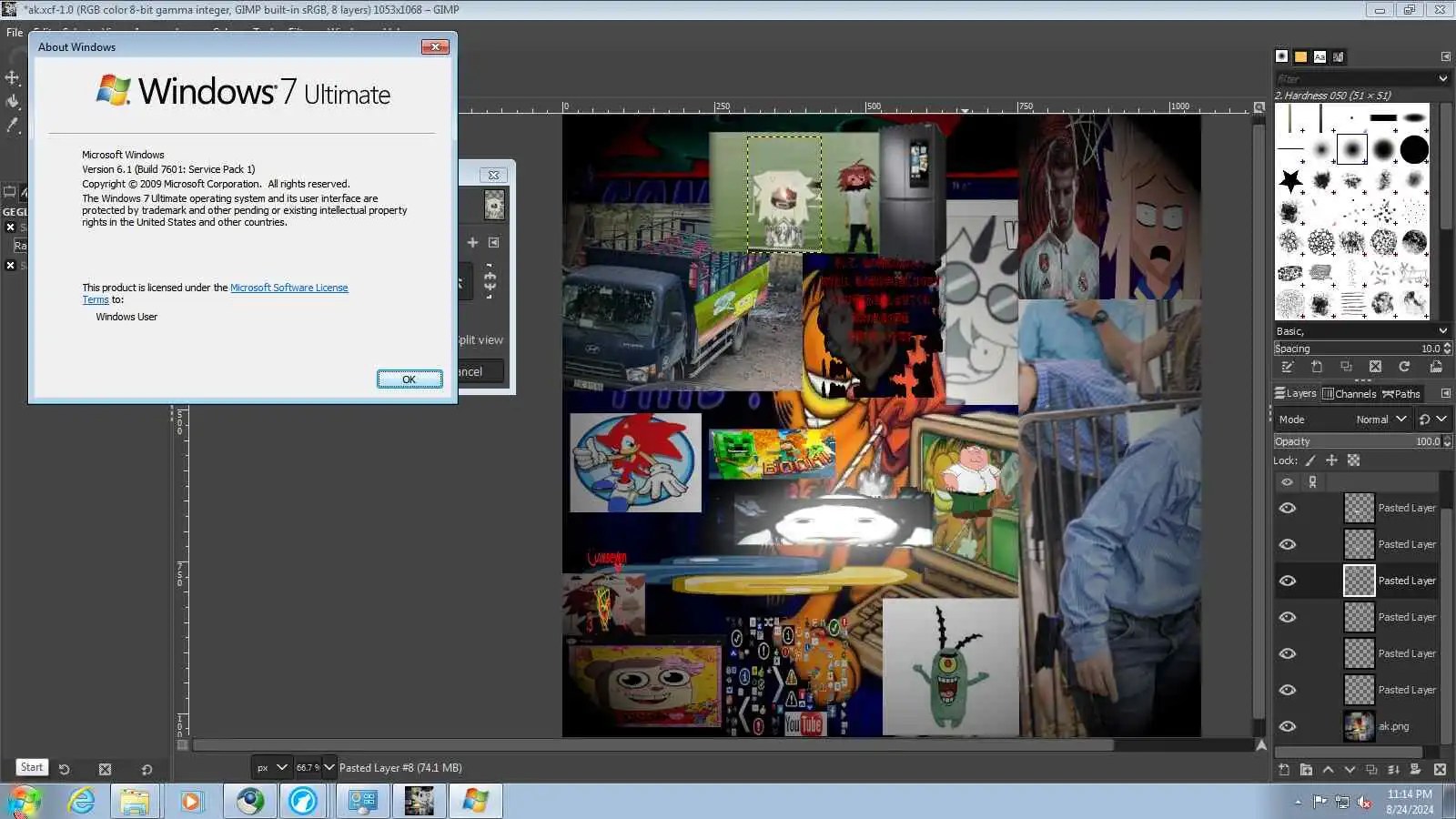Hide the ak.png layer

(1288, 726)
